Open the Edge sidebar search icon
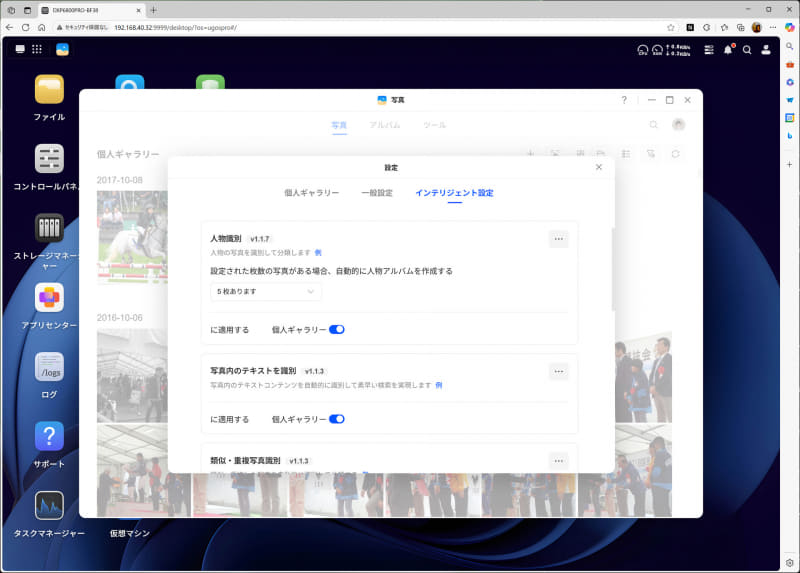 [x=789, y=46]
